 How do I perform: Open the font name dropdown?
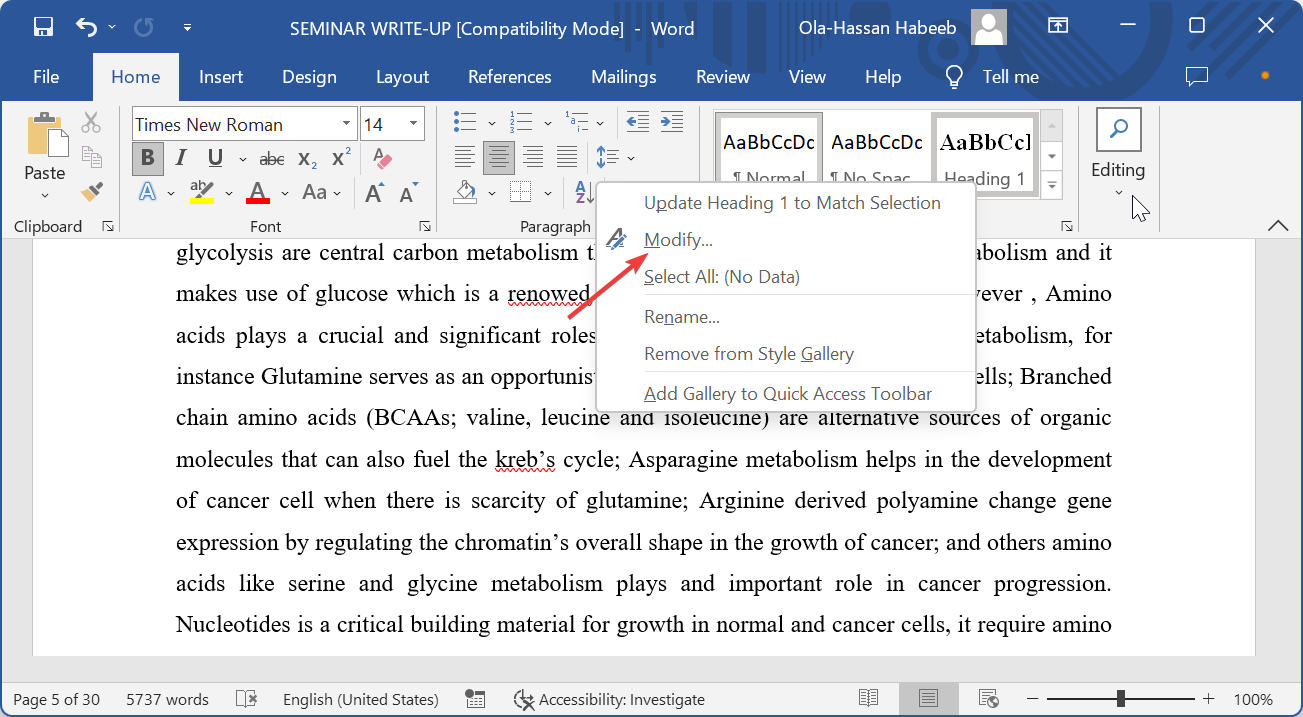coord(346,124)
